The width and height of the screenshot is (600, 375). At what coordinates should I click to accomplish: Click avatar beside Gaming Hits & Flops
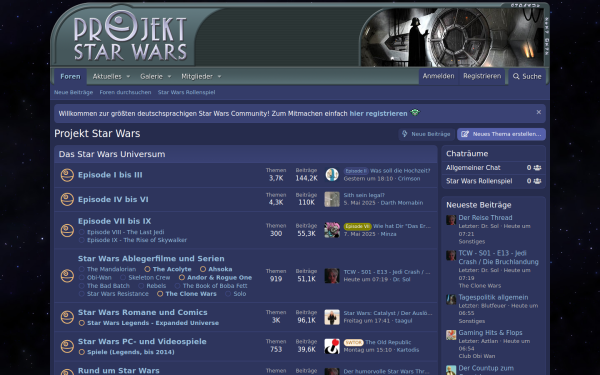[x=451, y=335]
